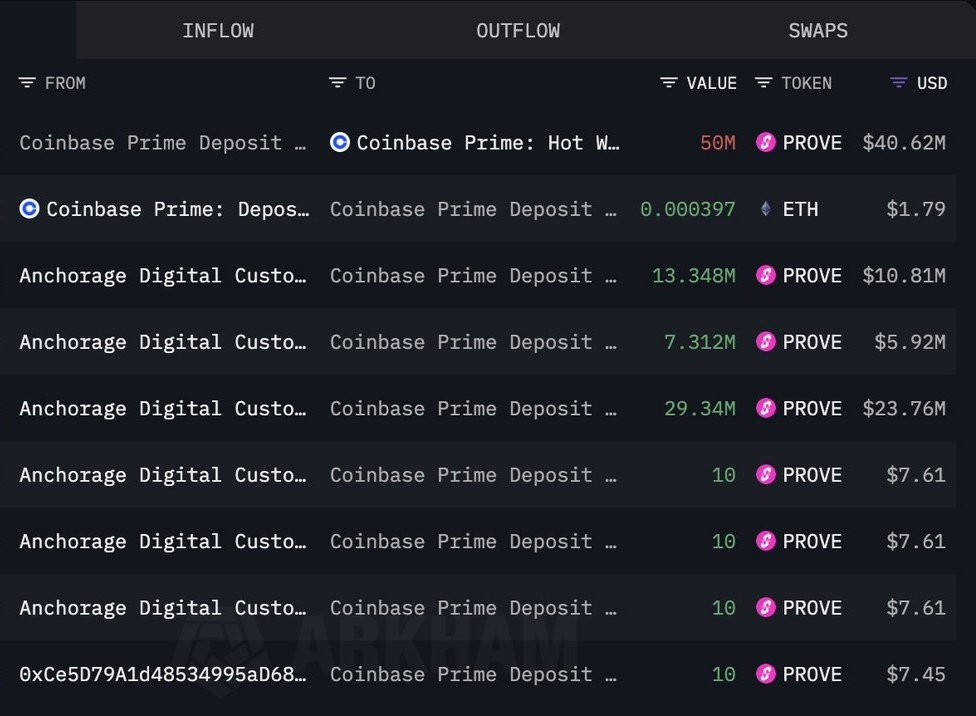Click the VALUE column filter icon
976x716 pixels.
click(669, 83)
